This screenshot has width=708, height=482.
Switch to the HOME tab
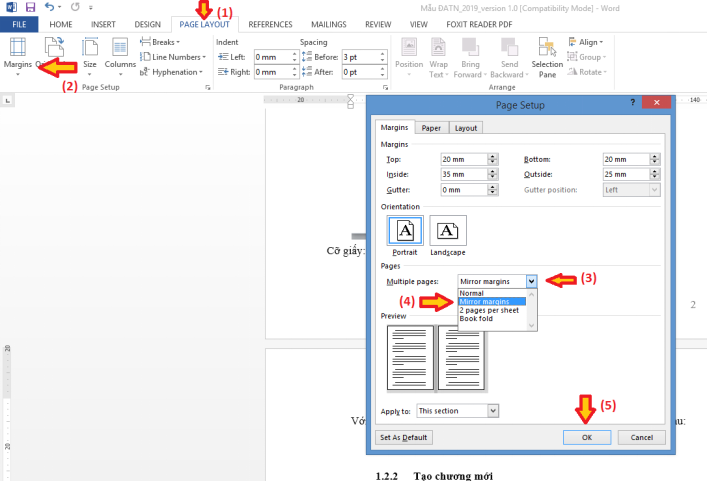(61, 24)
